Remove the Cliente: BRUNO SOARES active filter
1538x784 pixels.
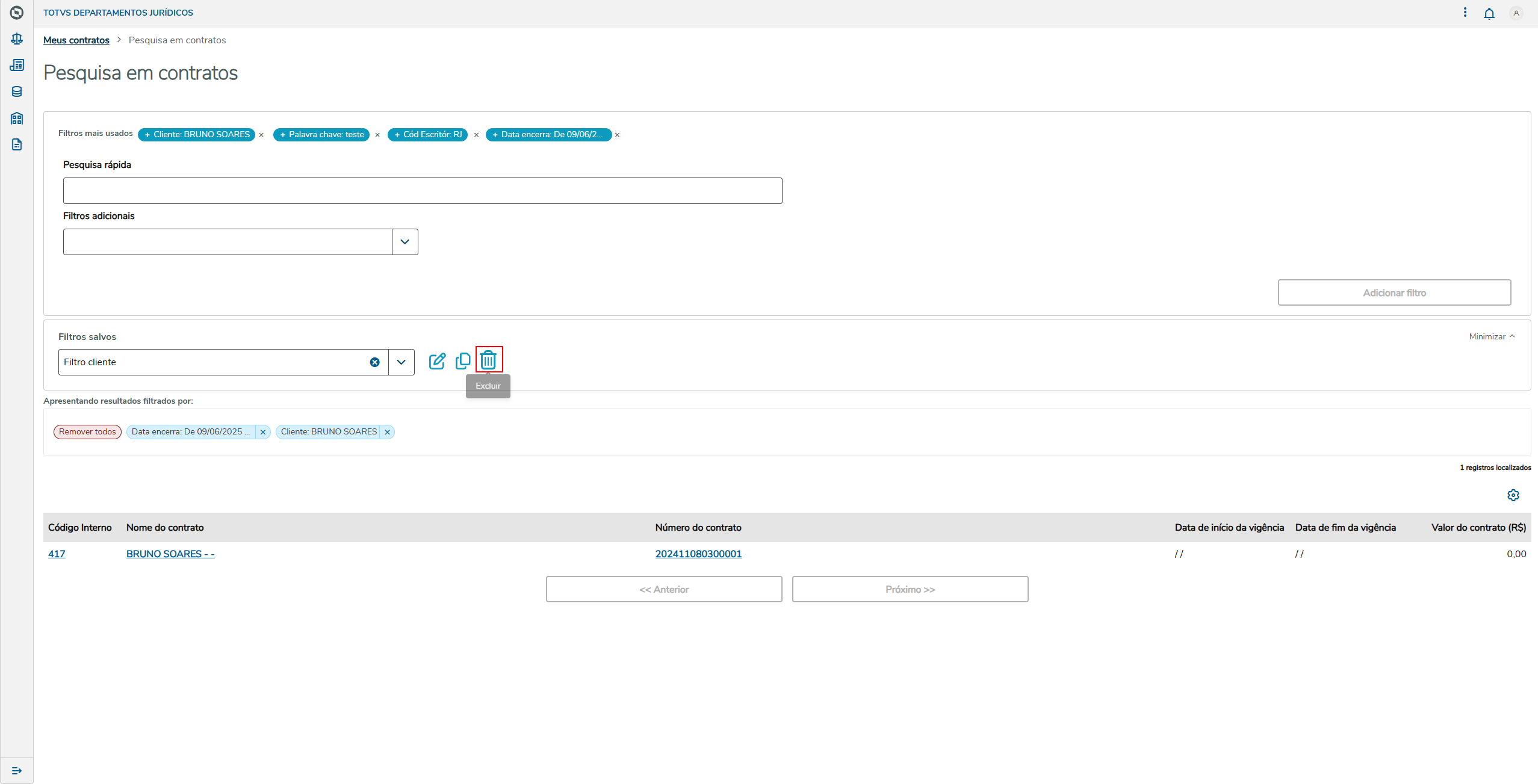click(x=387, y=432)
